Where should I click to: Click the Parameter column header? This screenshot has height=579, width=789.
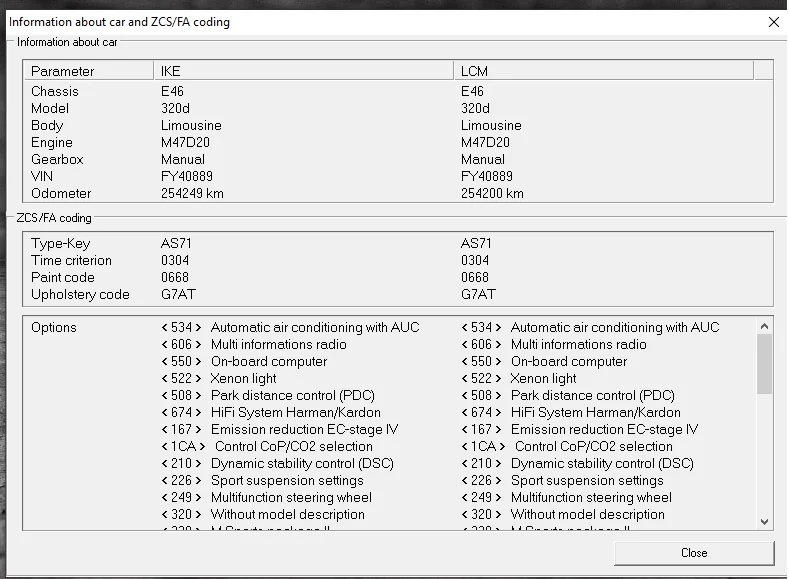[x=89, y=71]
